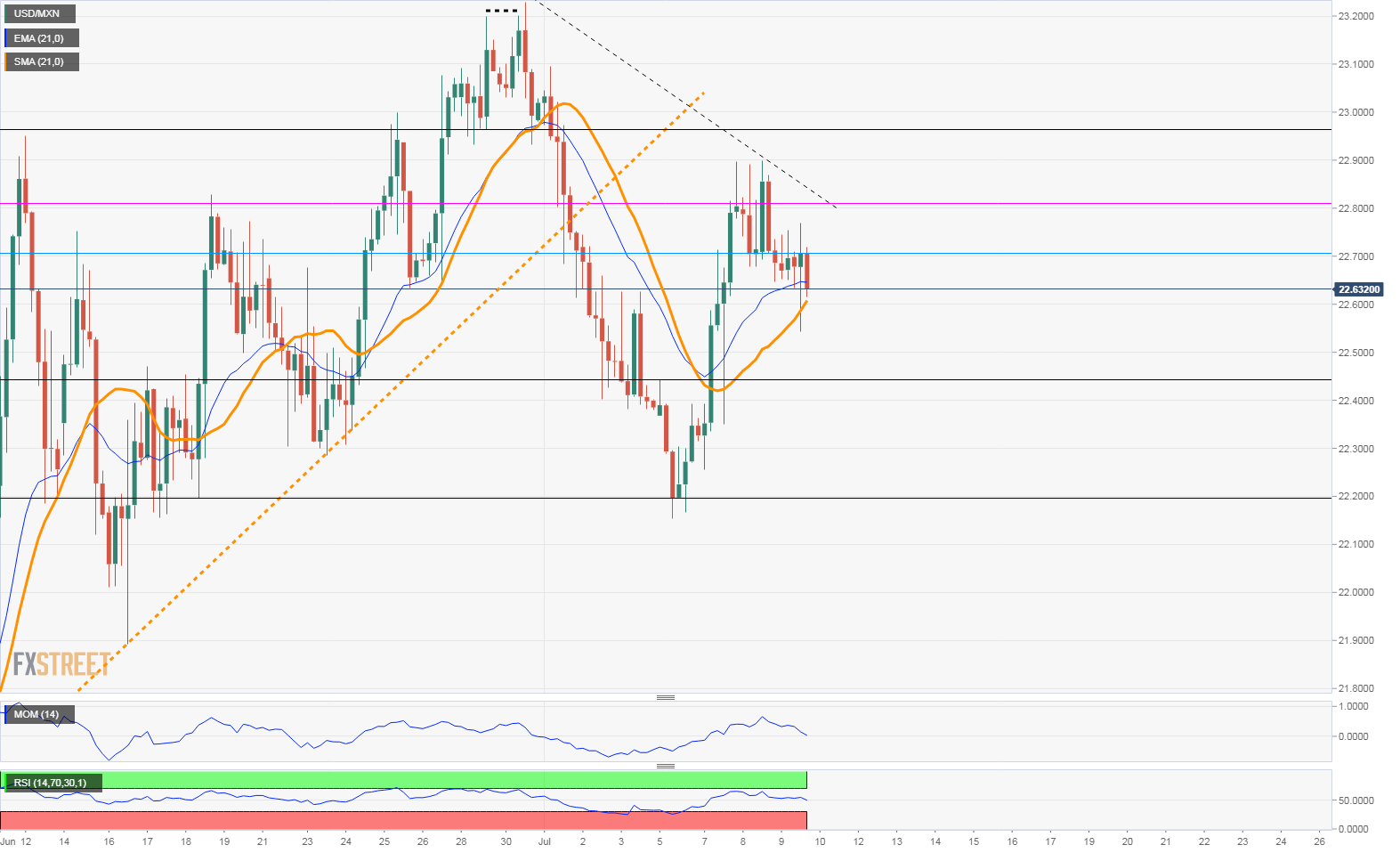Screen dimensions: 1400x853
Task: Click the 21.8000 price axis label
Action: [x=1355, y=688]
